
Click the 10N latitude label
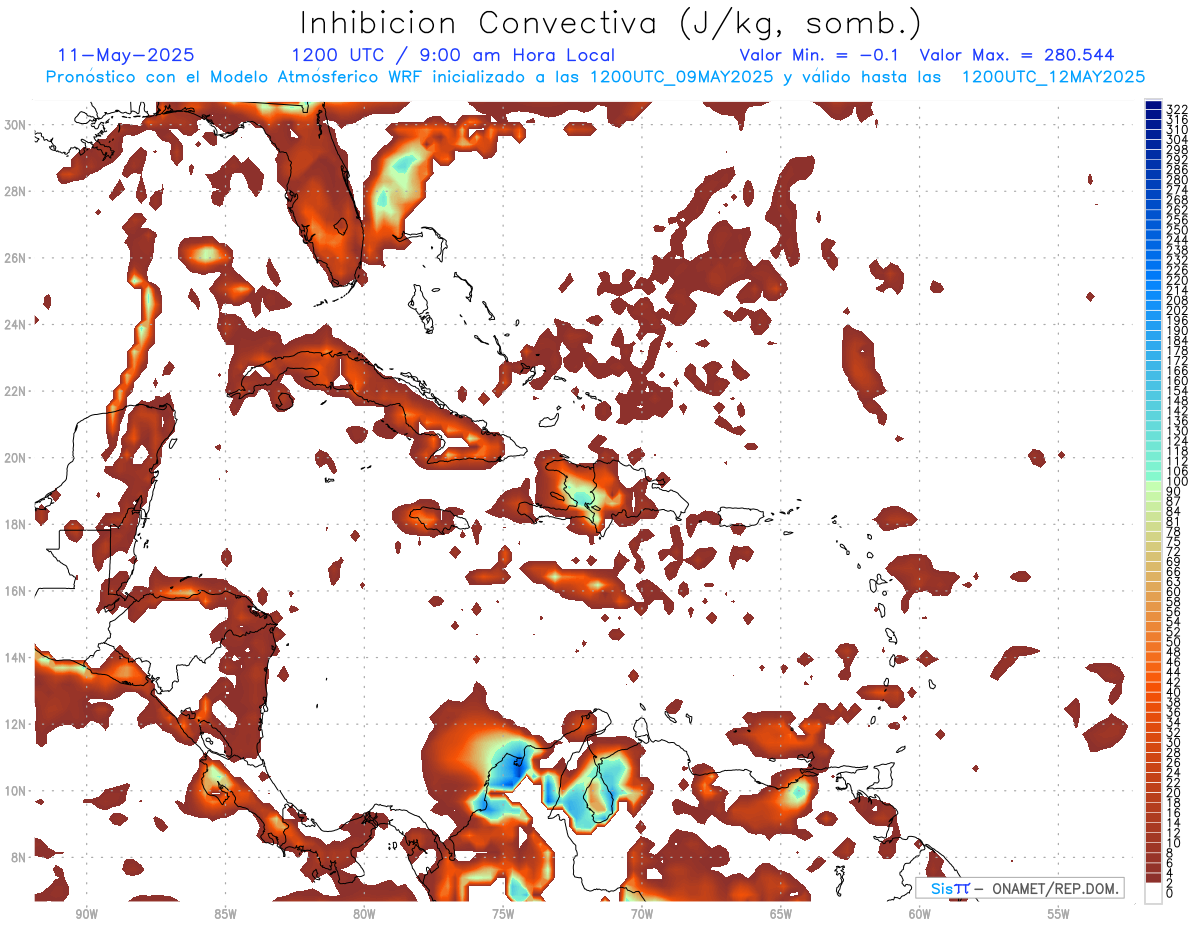pyautogui.click(x=17, y=790)
